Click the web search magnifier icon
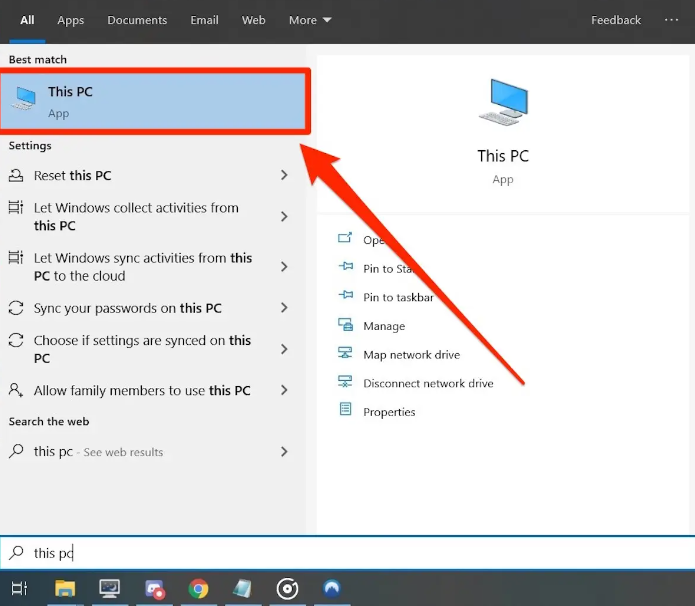Image resolution: width=695 pixels, height=606 pixels. tap(16, 451)
